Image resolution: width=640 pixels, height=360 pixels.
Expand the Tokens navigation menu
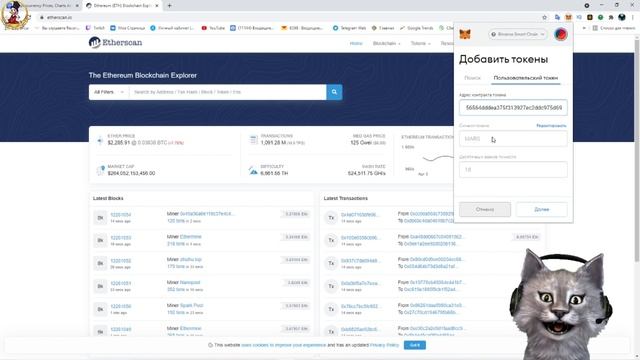(x=420, y=43)
